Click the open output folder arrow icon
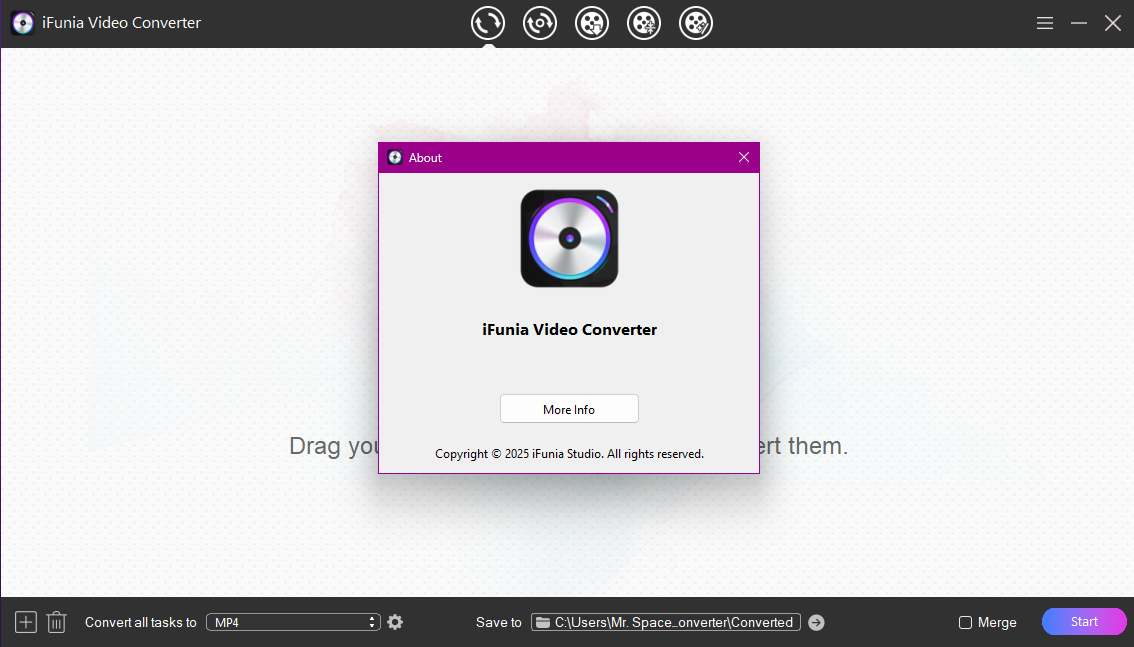 click(817, 622)
